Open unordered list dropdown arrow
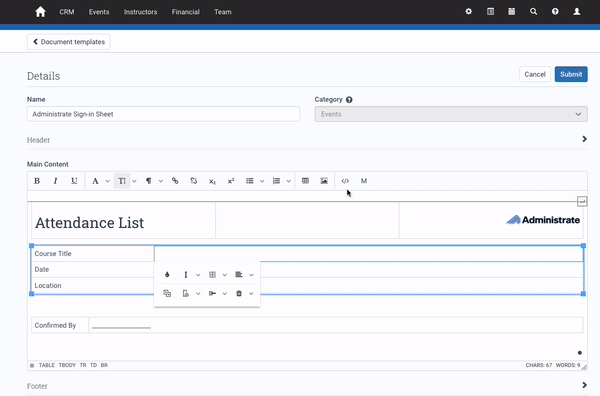The width and height of the screenshot is (600, 396). tap(262, 181)
